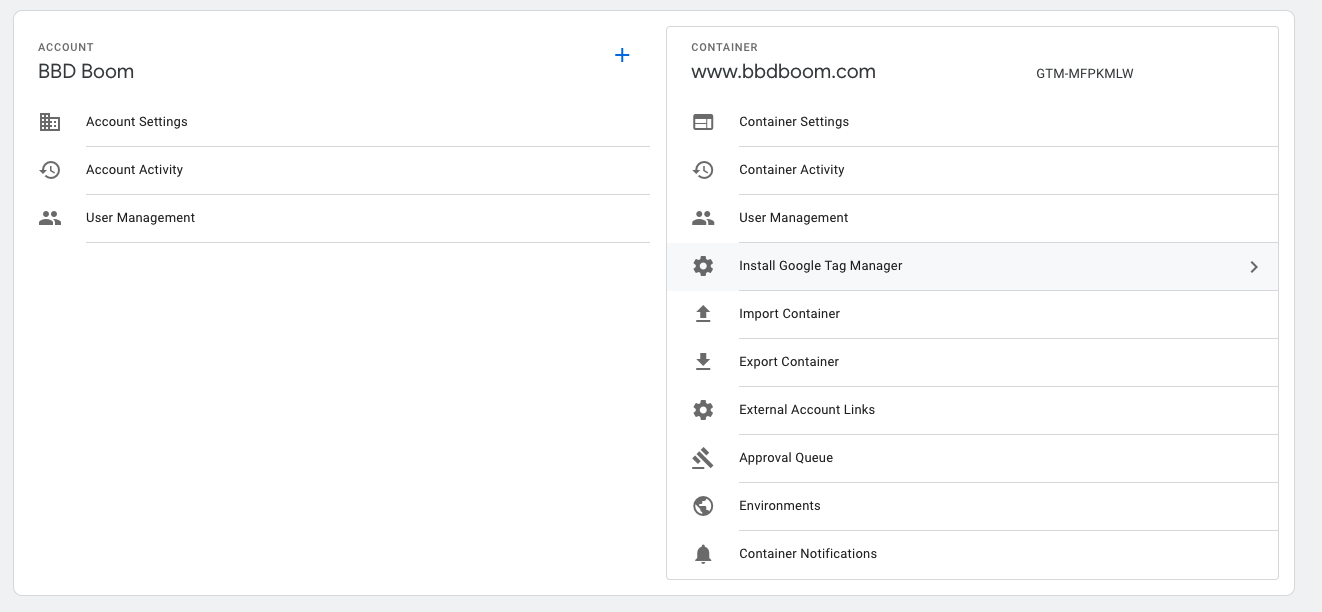The height and width of the screenshot is (612, 1322).
Task: Open container User Management
Action: coord(793,217)
